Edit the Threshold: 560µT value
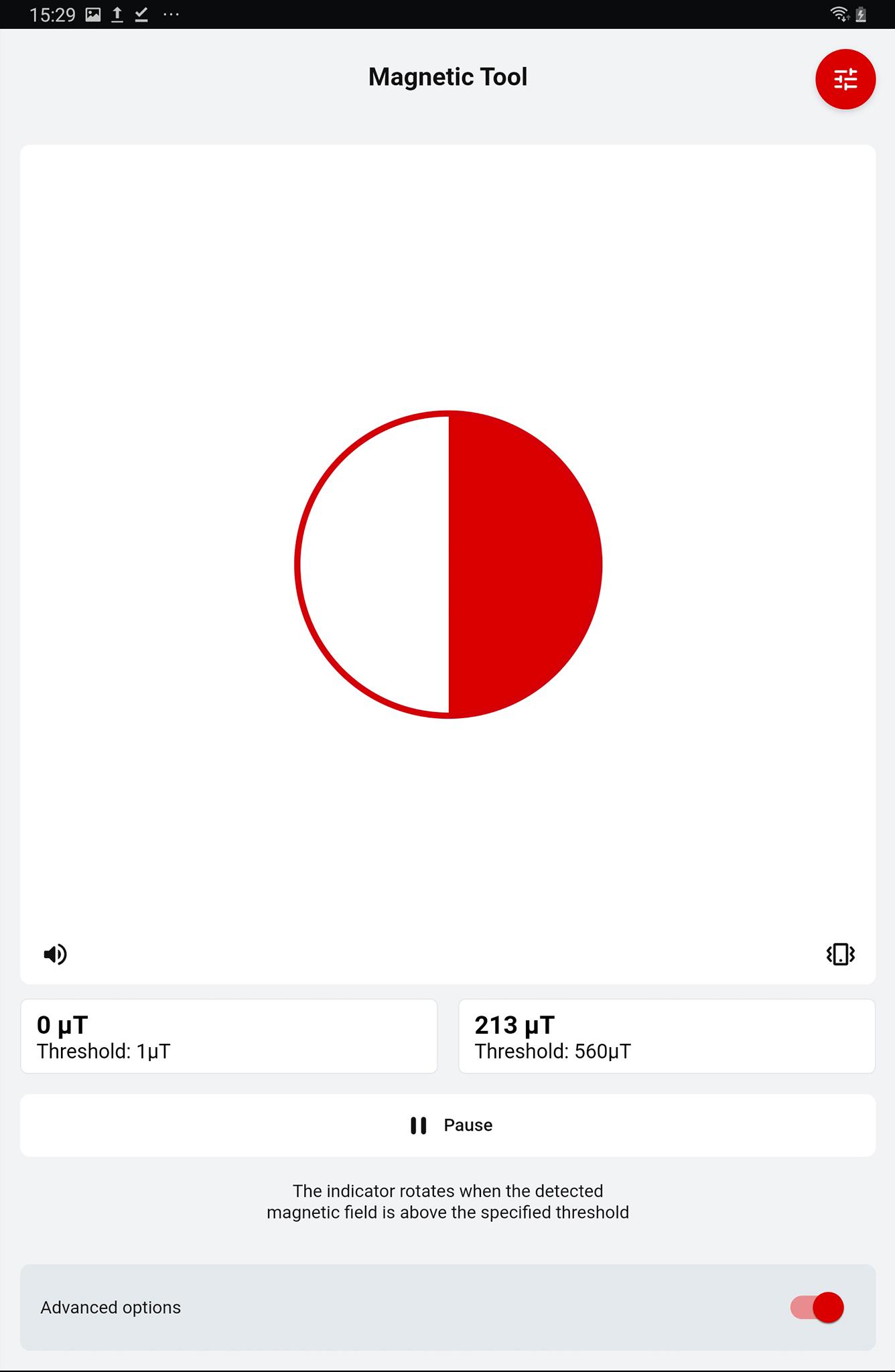Image resolution: width=895 pixels, height=1372 pixels. click(x=553, y=1052)
